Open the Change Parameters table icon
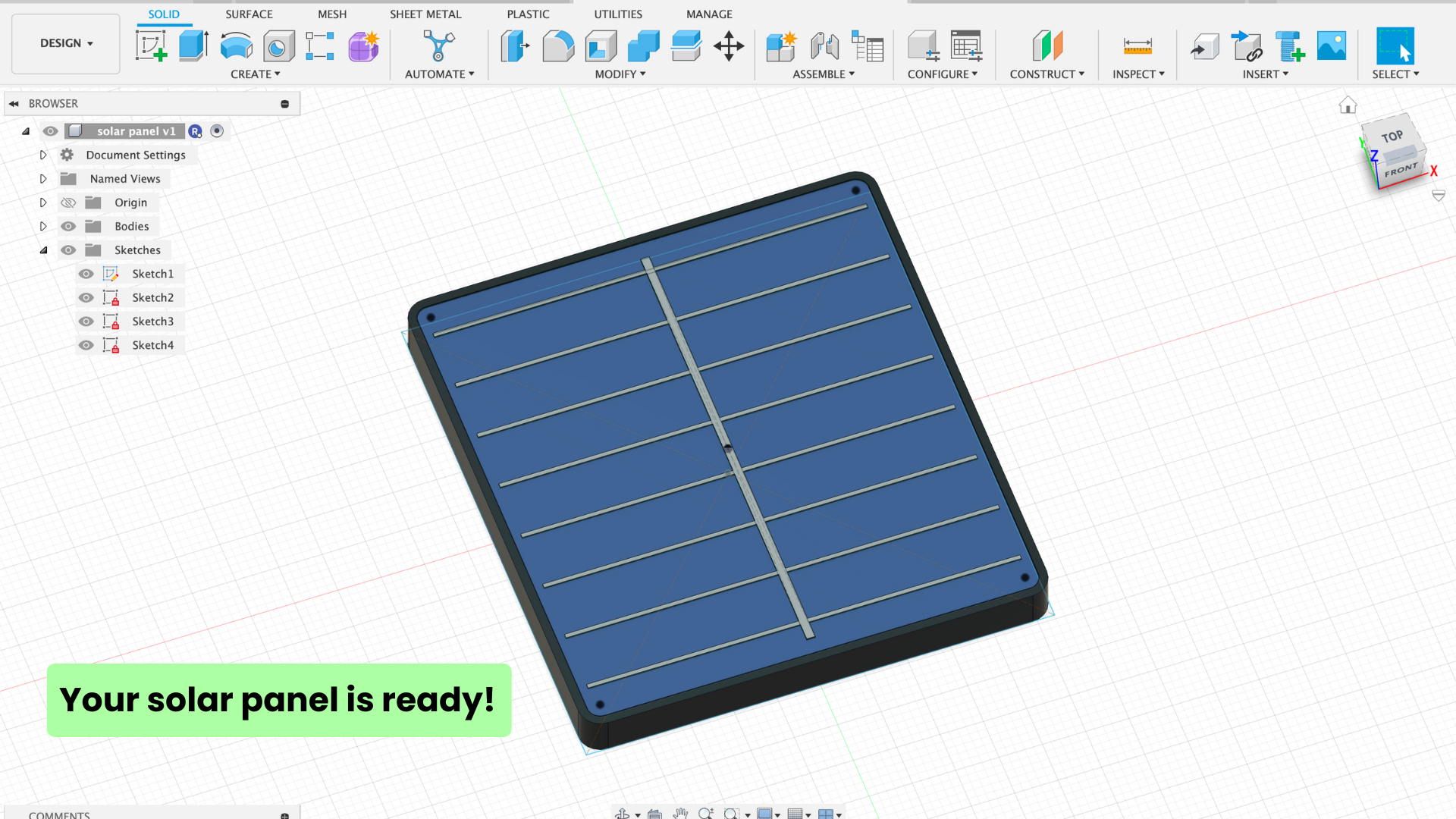Screen dimensions: 1456x819 coord(967,46)
